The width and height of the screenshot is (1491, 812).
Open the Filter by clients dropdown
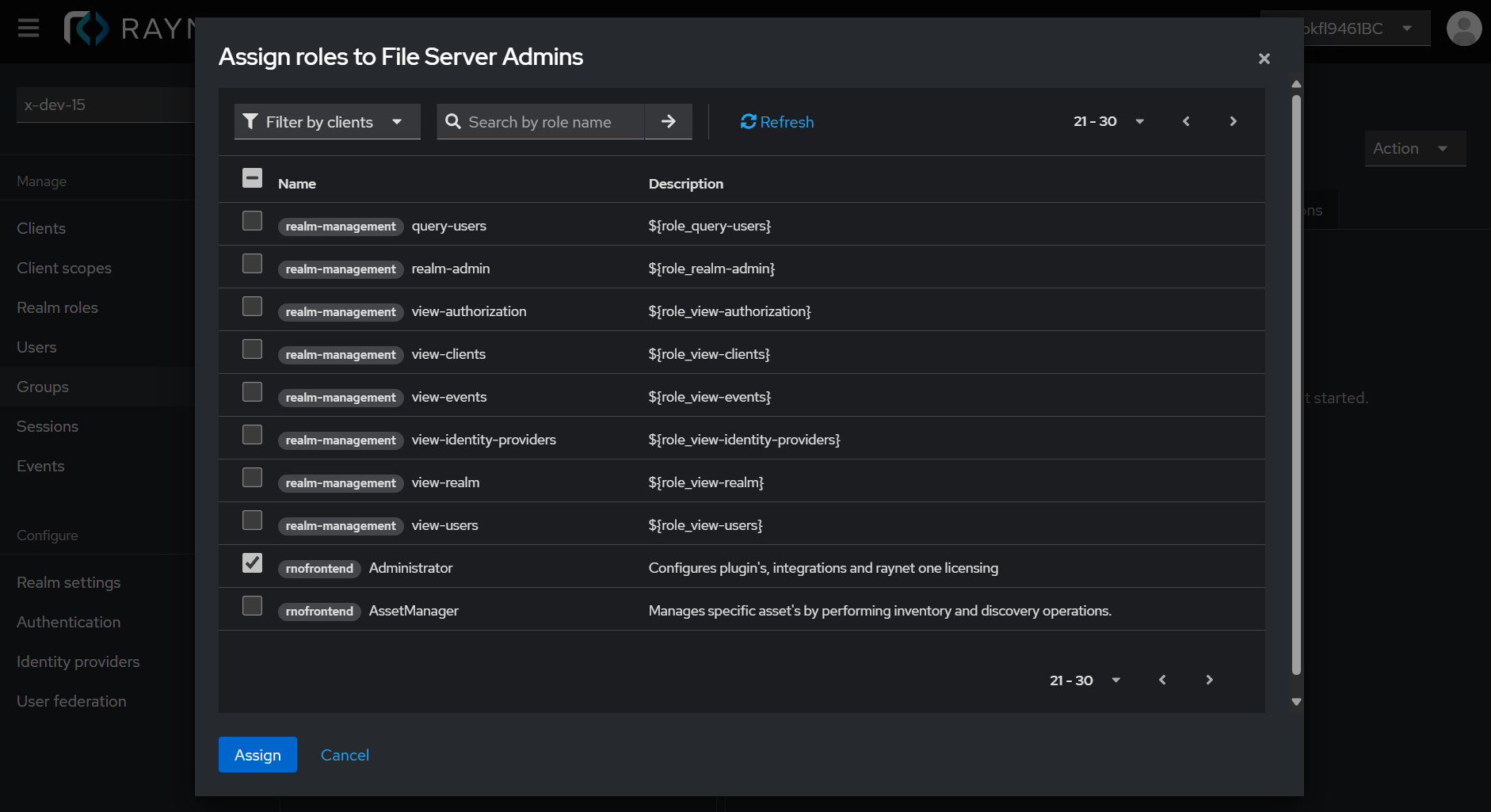coord(326,121)
